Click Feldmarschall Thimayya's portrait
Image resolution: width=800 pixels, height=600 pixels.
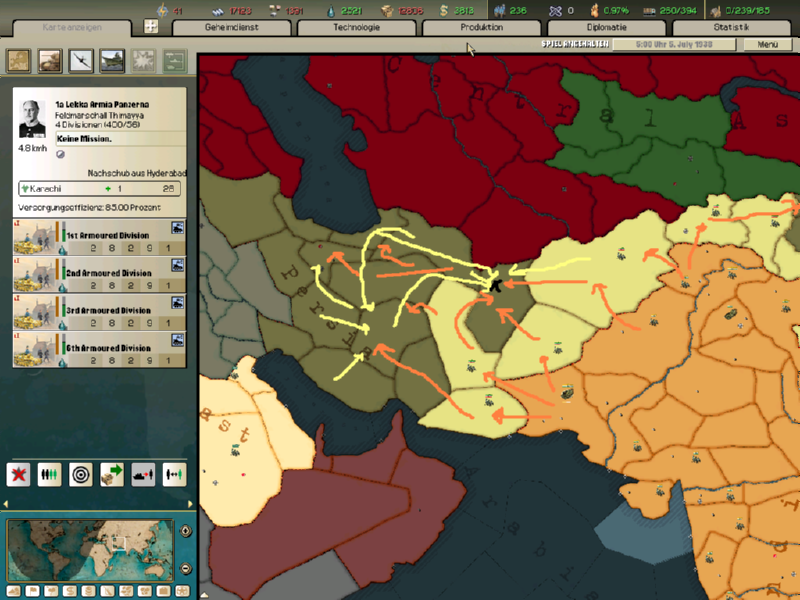pyautogui.click(x=32, y=119)
